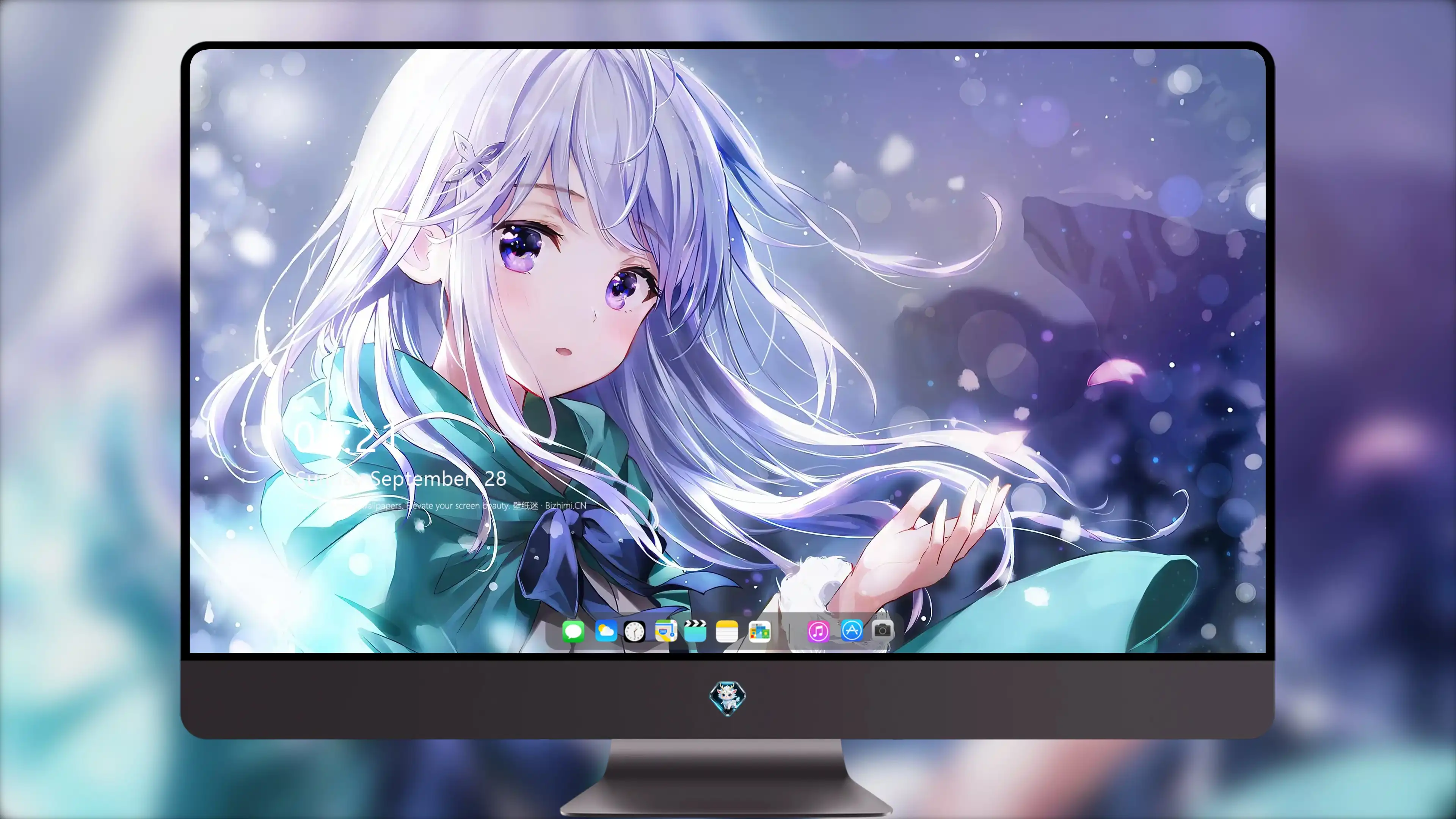The height and width of the screenshot is (819, 1456).
Task: Open the yellow Notes app in the dock
Action: (x=726, y=631)
